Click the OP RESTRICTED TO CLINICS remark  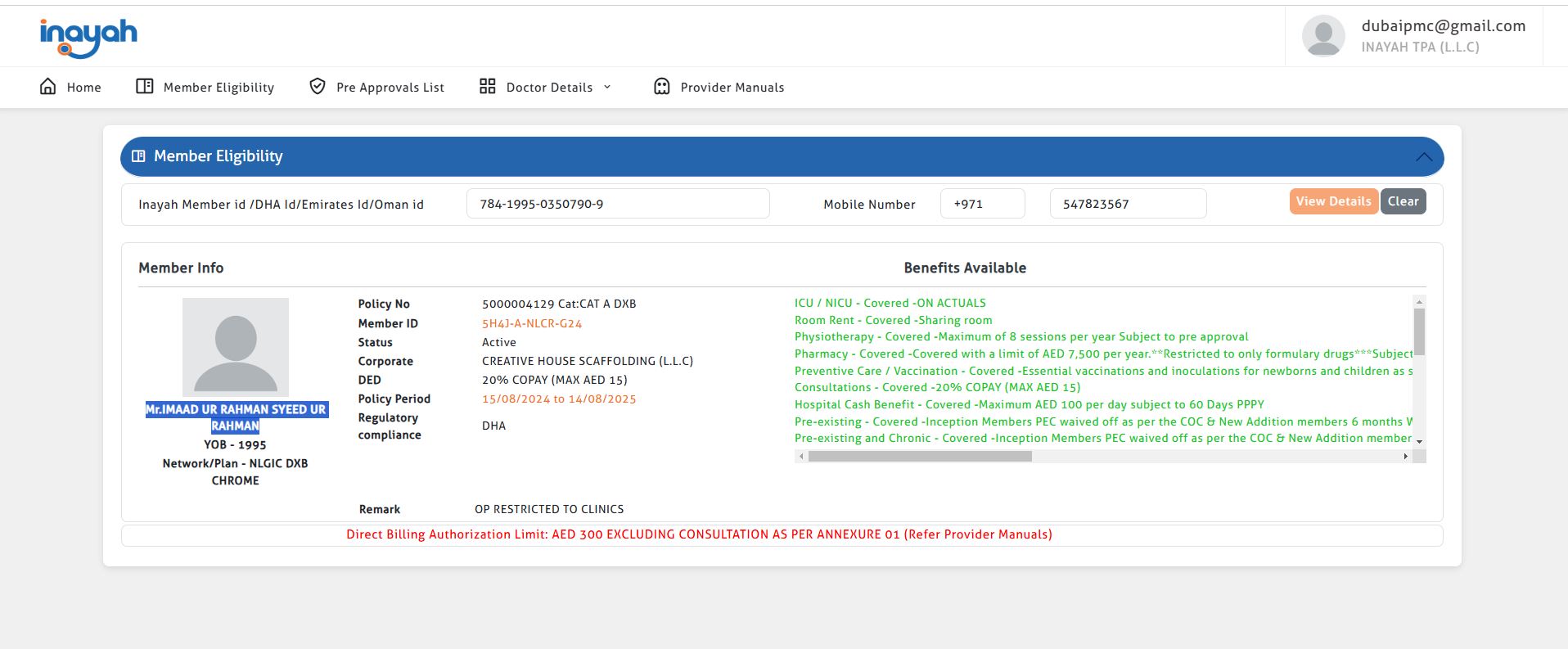point(549,509)
